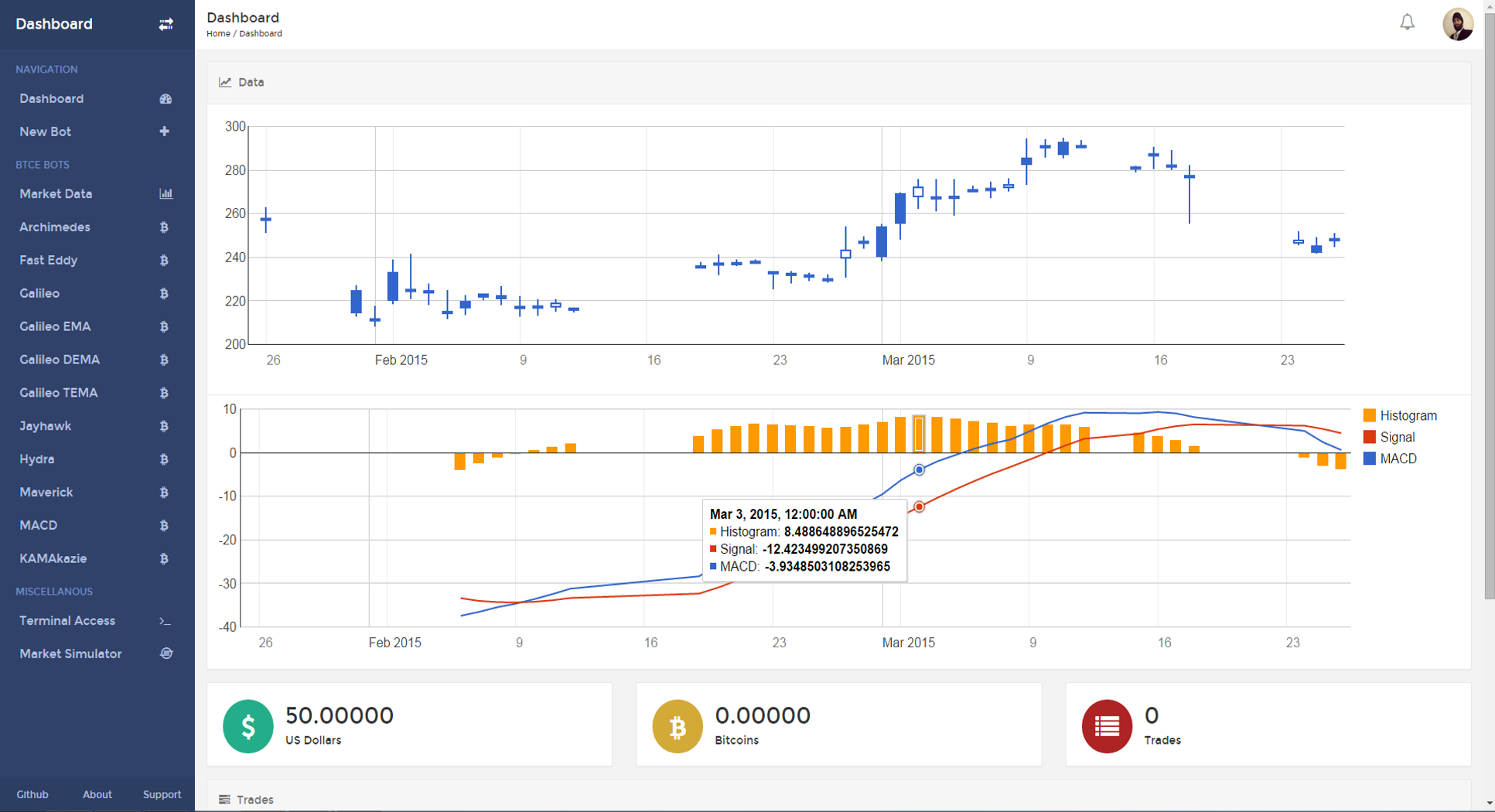The height and width of the screenshot is (812, 1495).
Task: Click the bitcoin icon beside Galileo TEMA
Action: tap(164, 394)
